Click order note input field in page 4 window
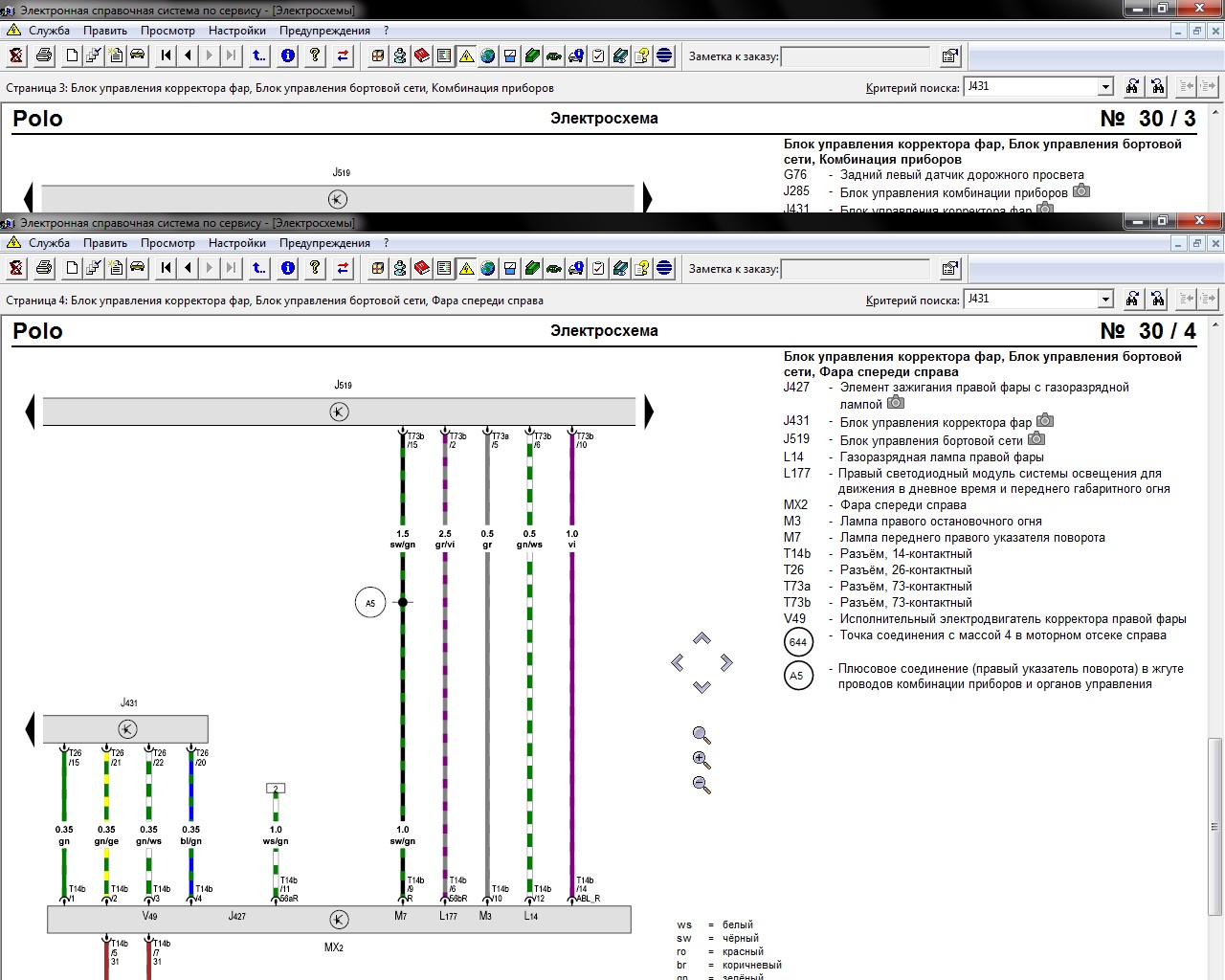 pos(855,269)
